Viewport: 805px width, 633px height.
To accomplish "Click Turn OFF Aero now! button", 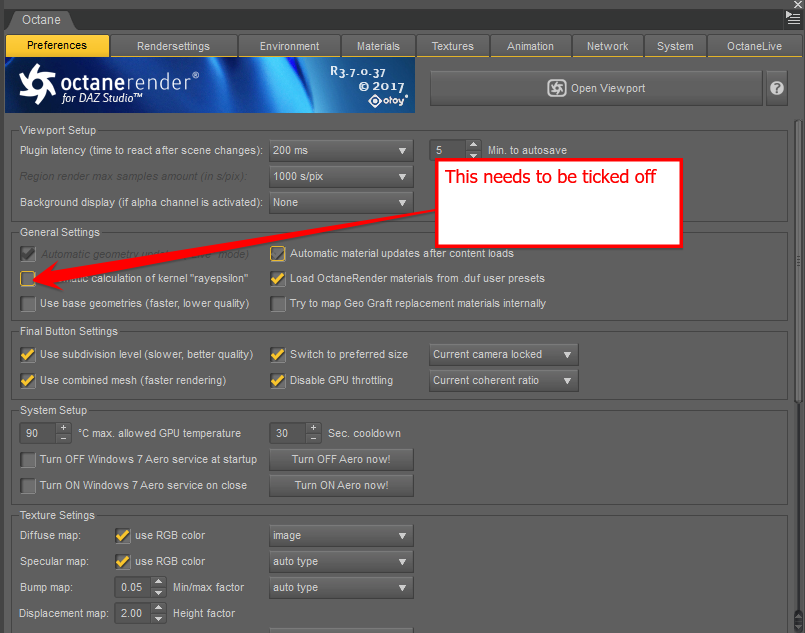I will click(x=341, y=459).
